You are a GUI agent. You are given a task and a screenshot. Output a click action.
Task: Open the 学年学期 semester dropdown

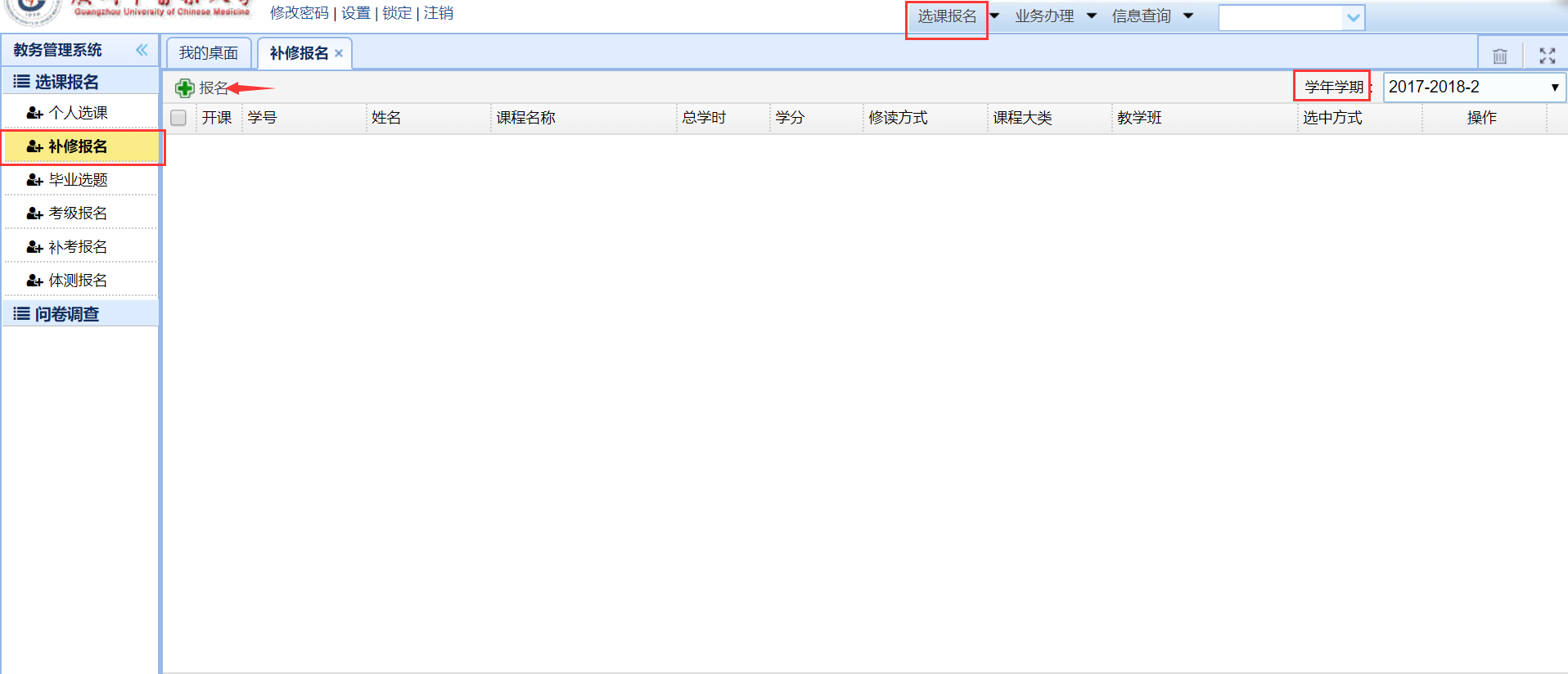[1473, 87]
